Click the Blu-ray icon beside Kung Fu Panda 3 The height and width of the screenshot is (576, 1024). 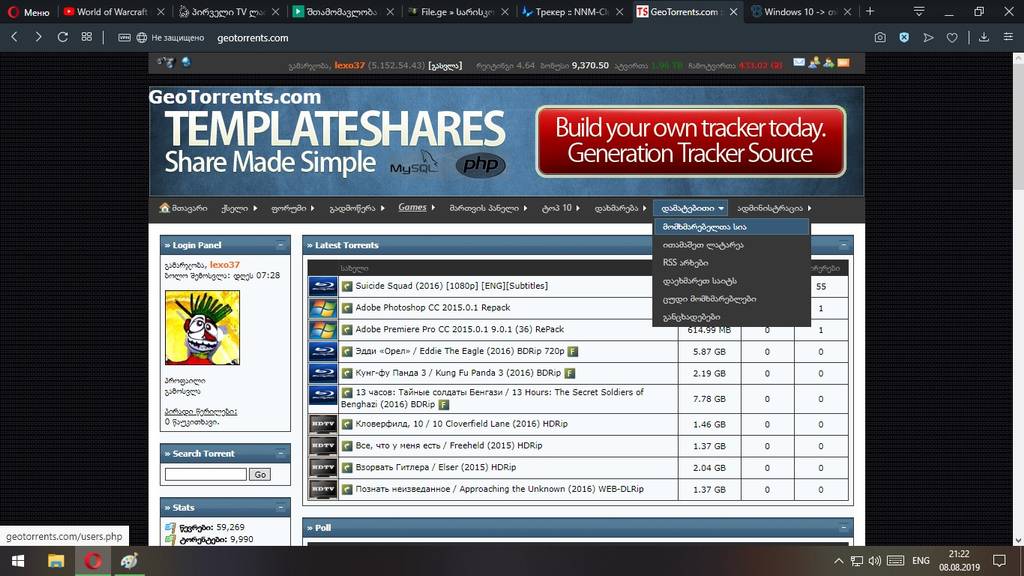(x=323, y=374)
